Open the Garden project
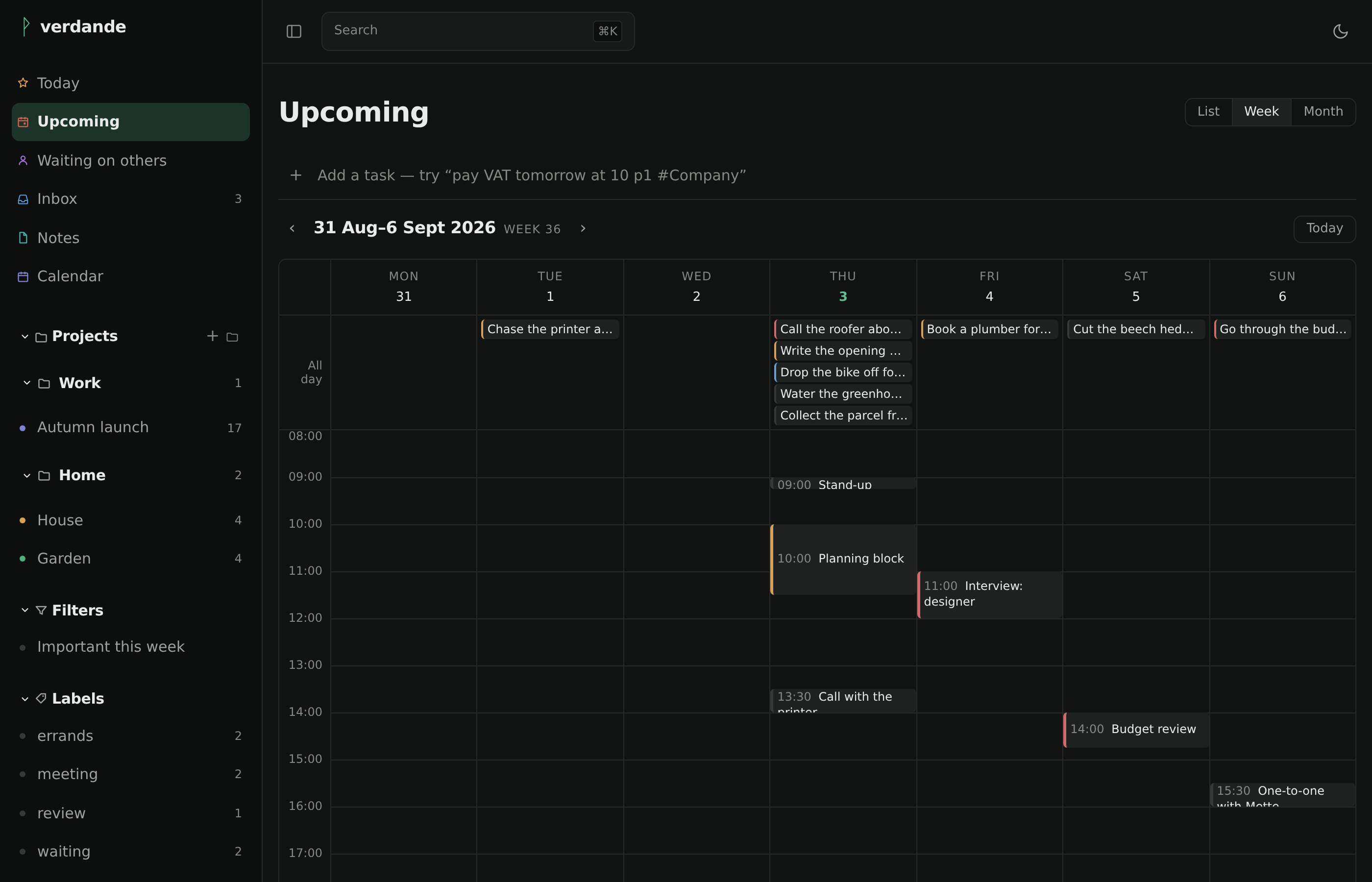This screenshot has height=882, width=1372. 130,559
